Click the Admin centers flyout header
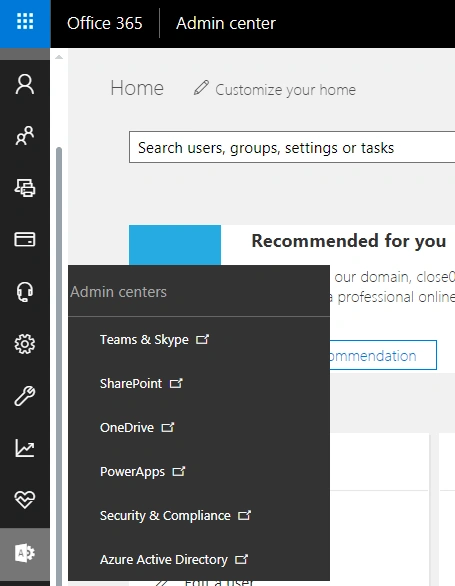455x586 pixels. tap(118, 292)
